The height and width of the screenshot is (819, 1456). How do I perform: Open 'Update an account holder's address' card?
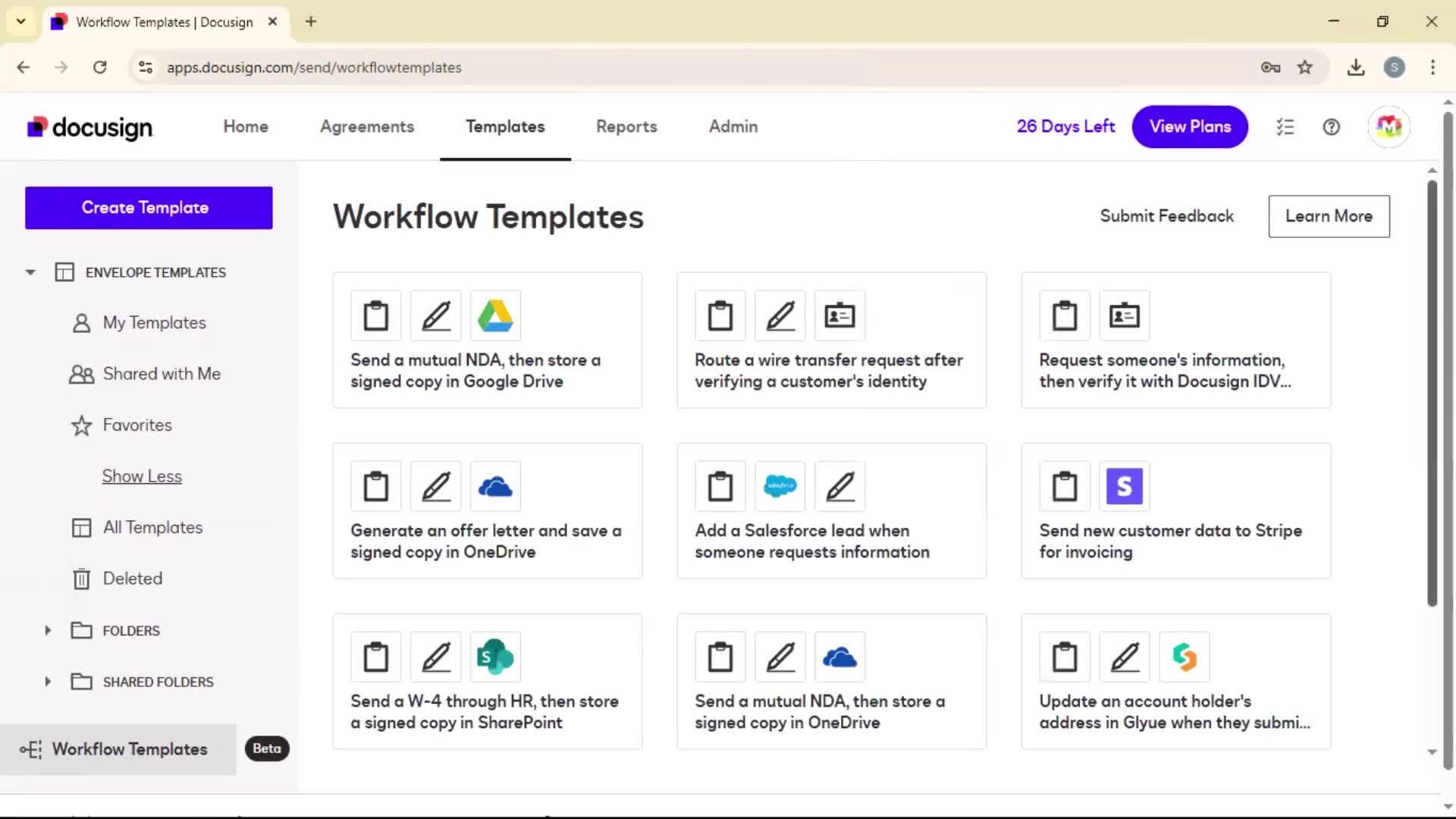1175,681
